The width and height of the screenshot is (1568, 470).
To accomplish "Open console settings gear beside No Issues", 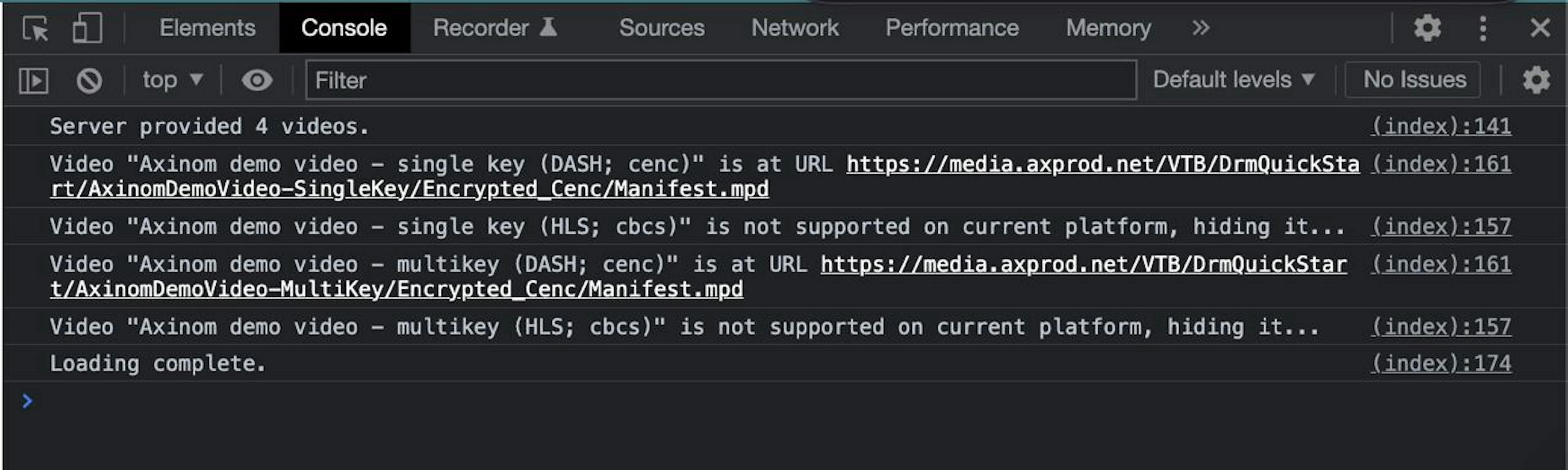I will click(1536, 80).
